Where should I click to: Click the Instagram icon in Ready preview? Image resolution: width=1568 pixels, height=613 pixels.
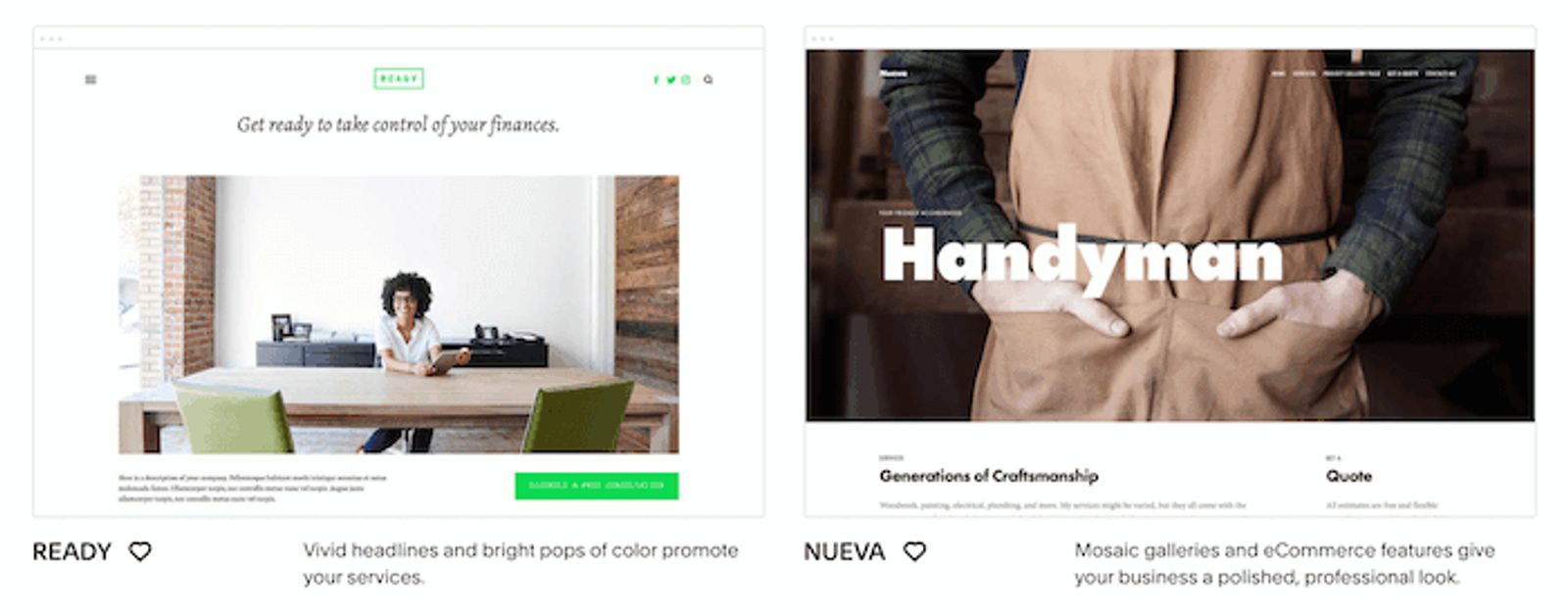click(x=686, y=80)
